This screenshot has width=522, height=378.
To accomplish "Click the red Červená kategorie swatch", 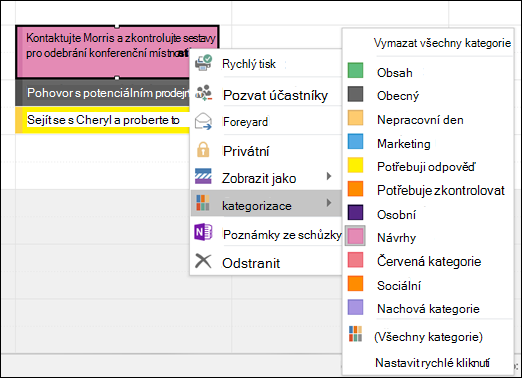I will pos(355,260).
